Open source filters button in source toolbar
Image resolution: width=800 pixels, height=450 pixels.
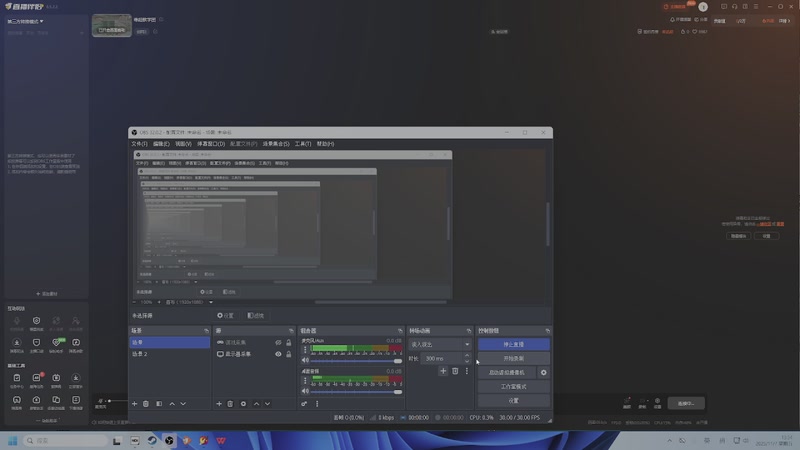tap(256, 316)
